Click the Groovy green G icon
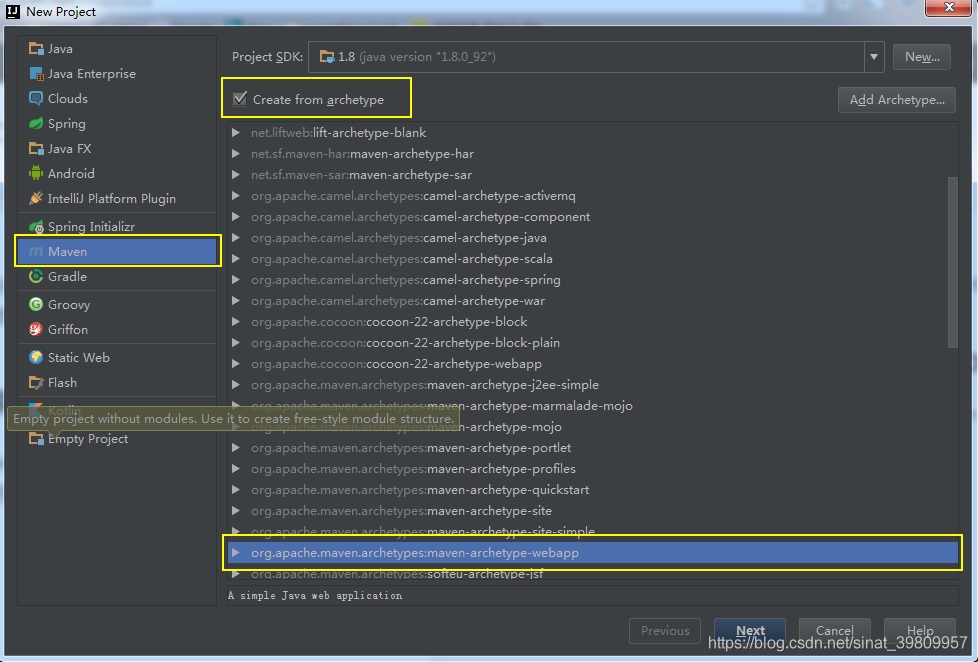Viewport: 978px width, 662px height. 36,304
